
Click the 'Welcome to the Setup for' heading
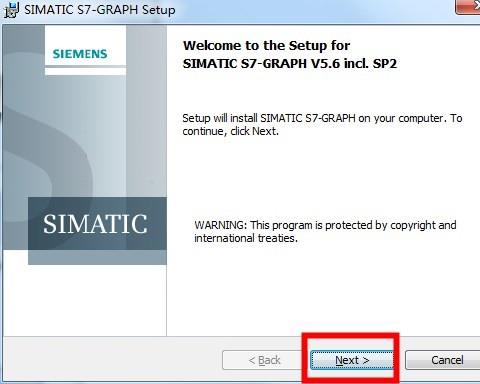point(267,46)
